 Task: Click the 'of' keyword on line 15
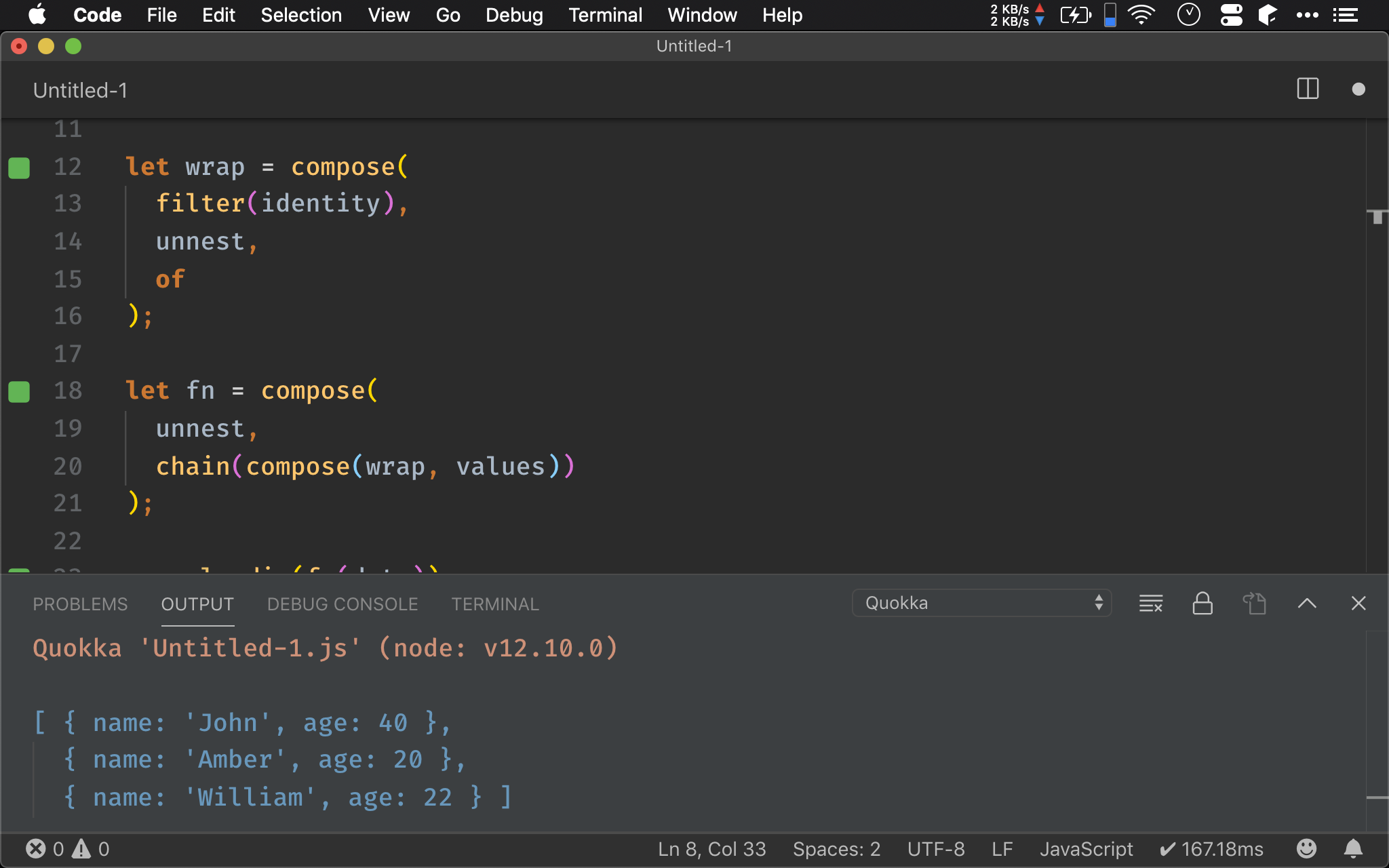170,279
